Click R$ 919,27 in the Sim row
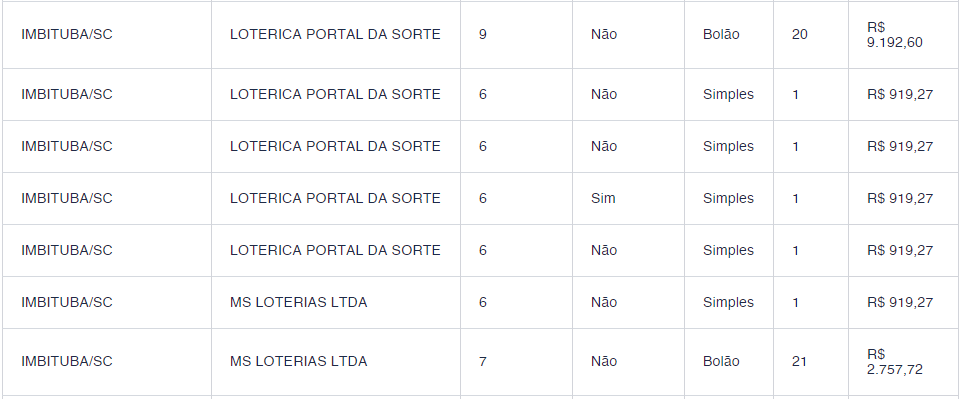 (x=900, y=198)
